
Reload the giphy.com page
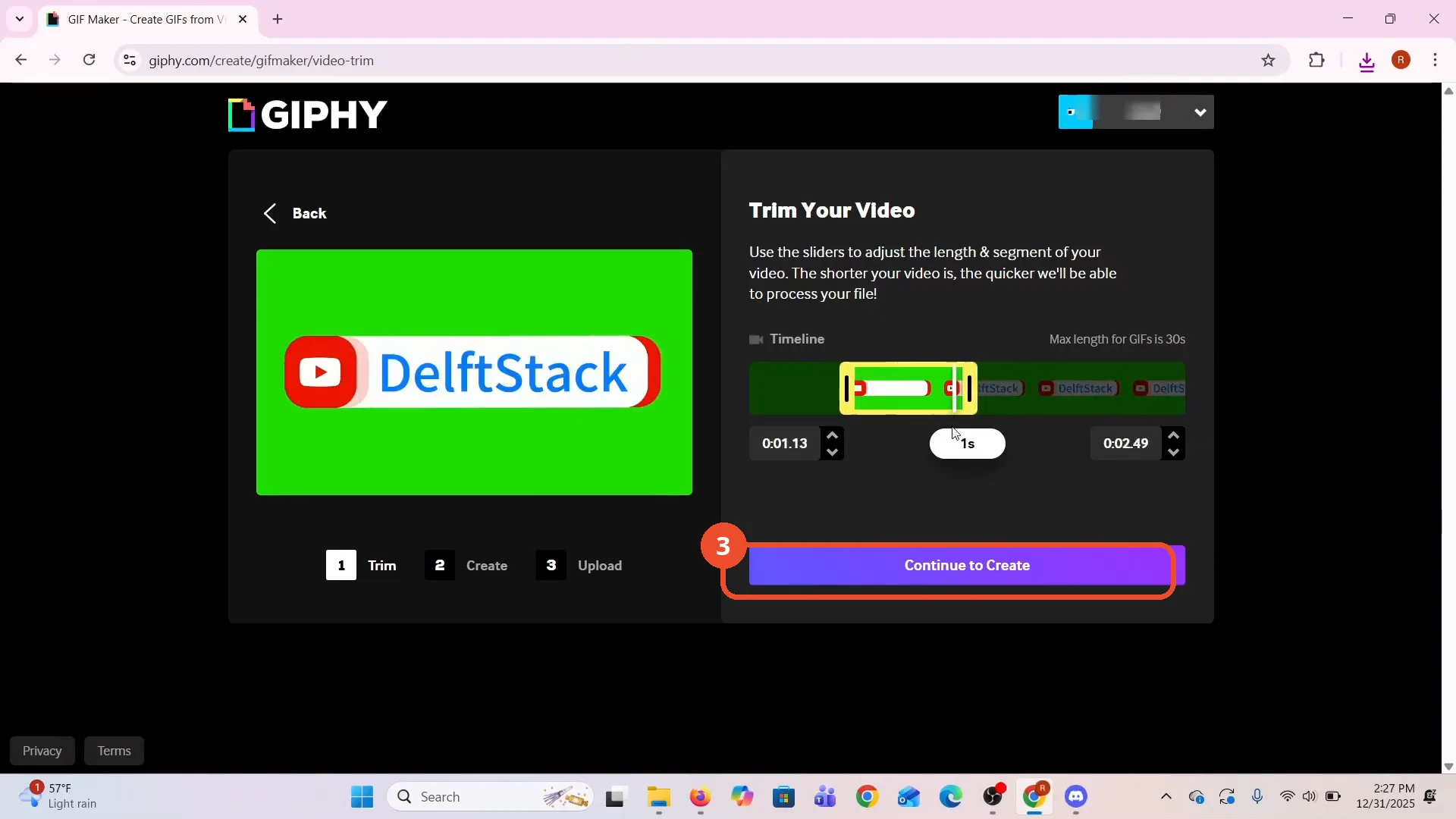(89, 60)
